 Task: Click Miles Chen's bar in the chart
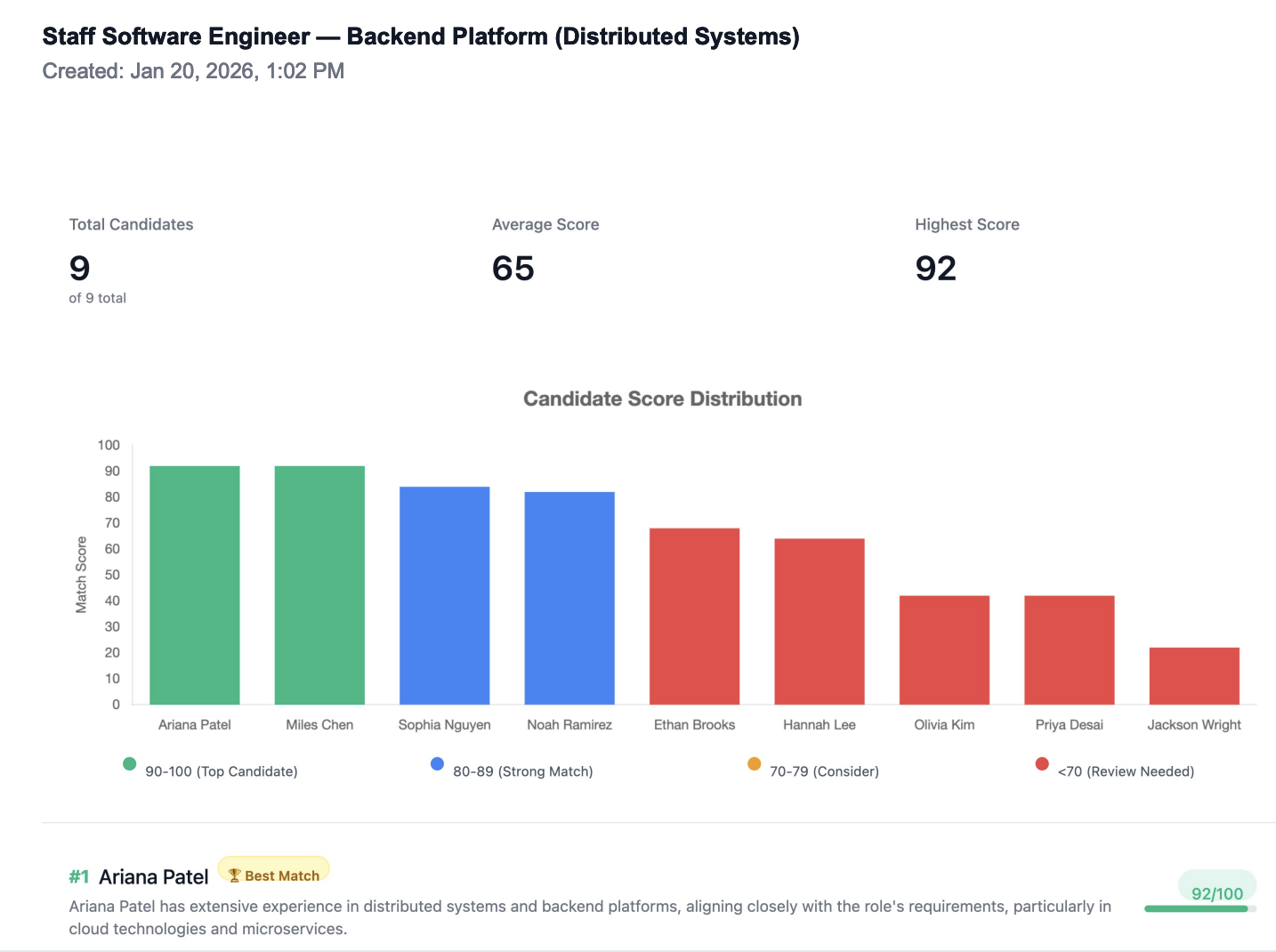[x=319, y=585]
